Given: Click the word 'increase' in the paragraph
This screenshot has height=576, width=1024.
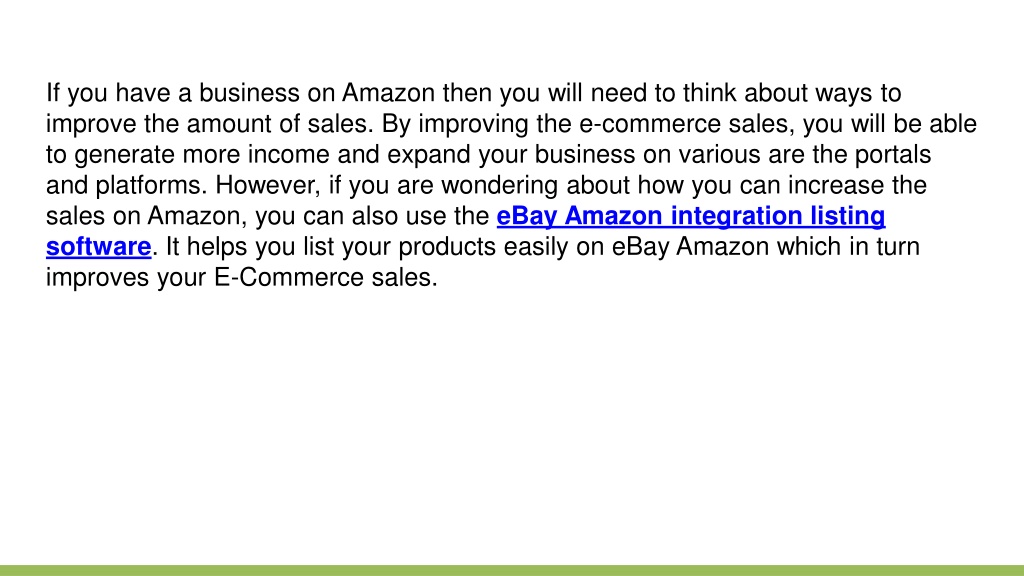Looking at the screenshot, I should pos(836,185).
